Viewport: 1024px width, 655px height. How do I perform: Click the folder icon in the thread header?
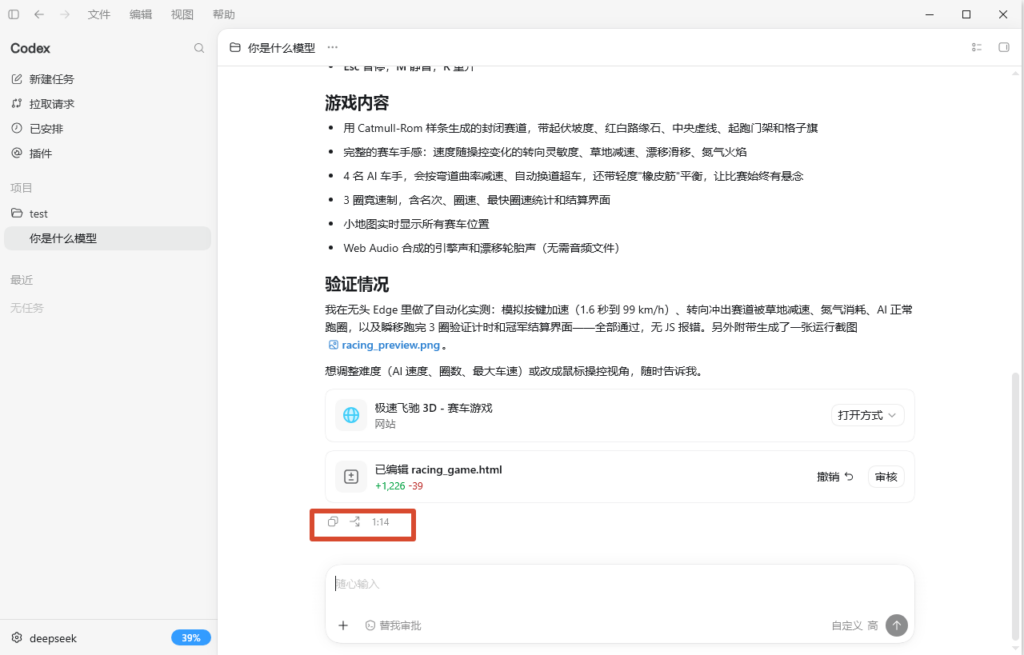235,48
